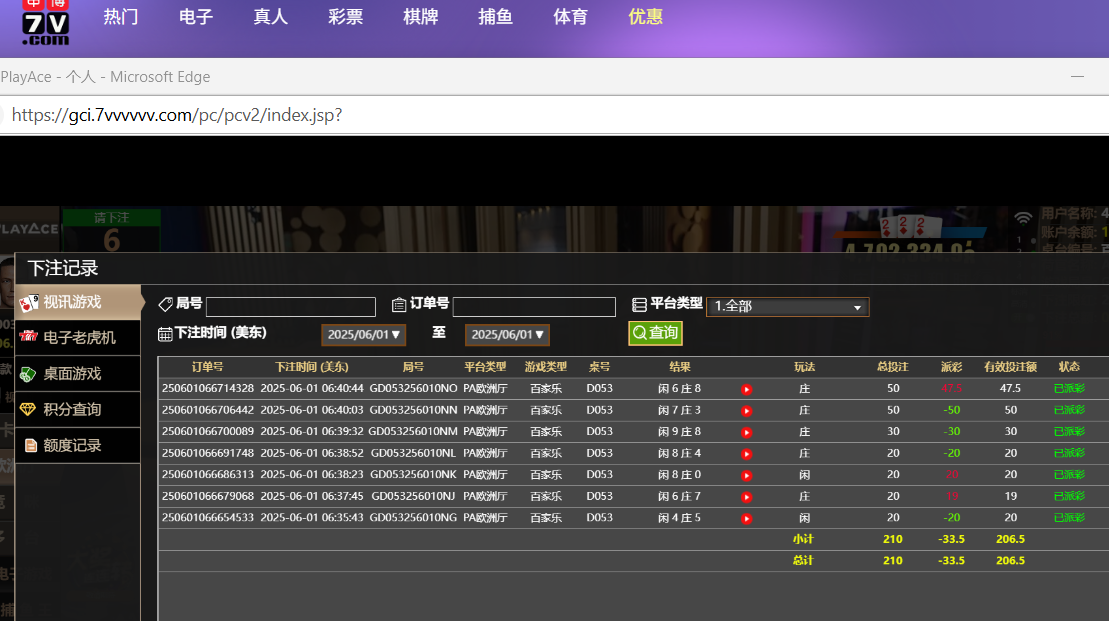Screen dimensions: 1109x621
Task: Click the clipboard icon beside 订单号
Action: [x=399, y=305]
